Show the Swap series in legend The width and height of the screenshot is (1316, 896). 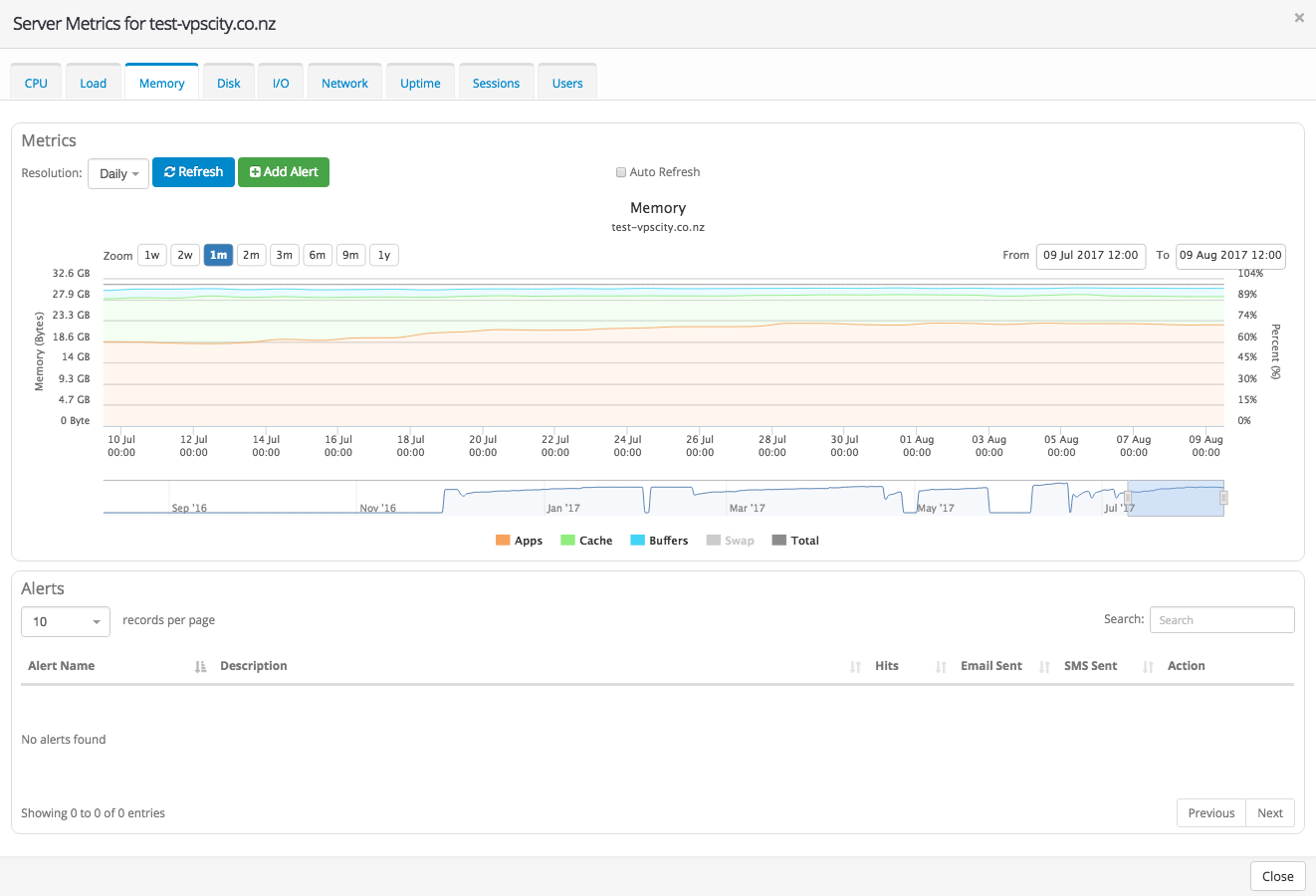(x=730, y=541)
